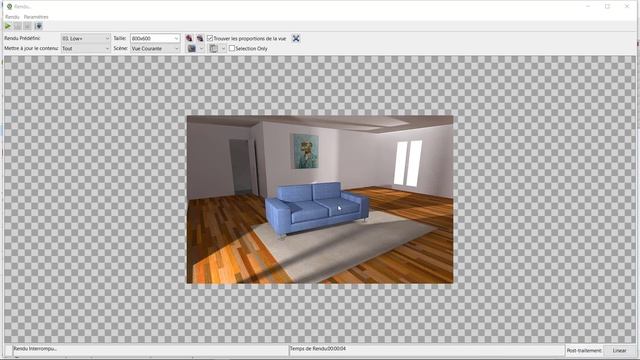Click first red icon right of Taille field
This screenshot has height=360, width=640.
[x=189, y=38]
